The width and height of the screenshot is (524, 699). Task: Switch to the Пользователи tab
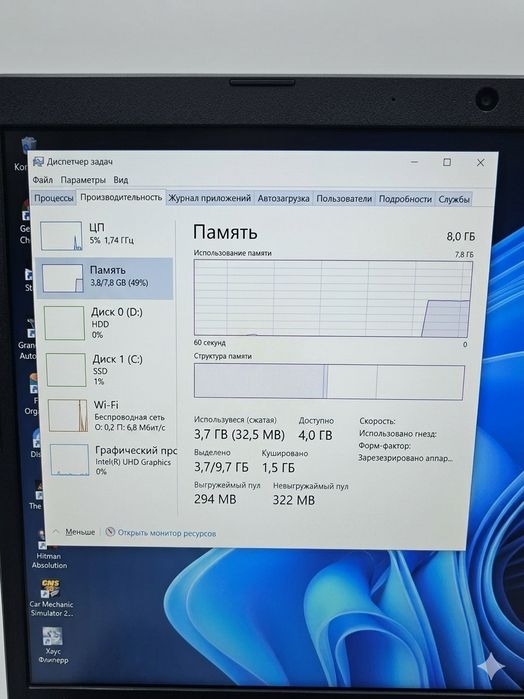click(x=344, y=199)
